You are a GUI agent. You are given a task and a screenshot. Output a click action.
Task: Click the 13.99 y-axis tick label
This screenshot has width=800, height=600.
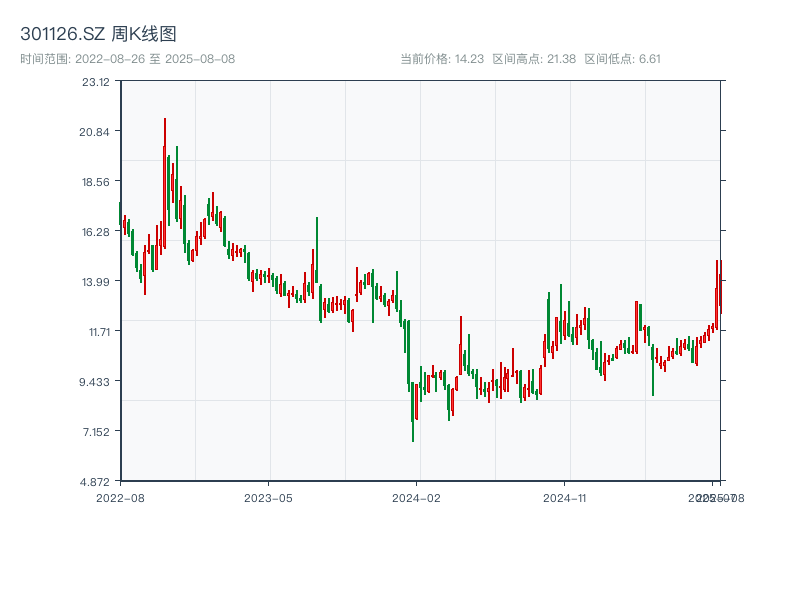[96, 281]
